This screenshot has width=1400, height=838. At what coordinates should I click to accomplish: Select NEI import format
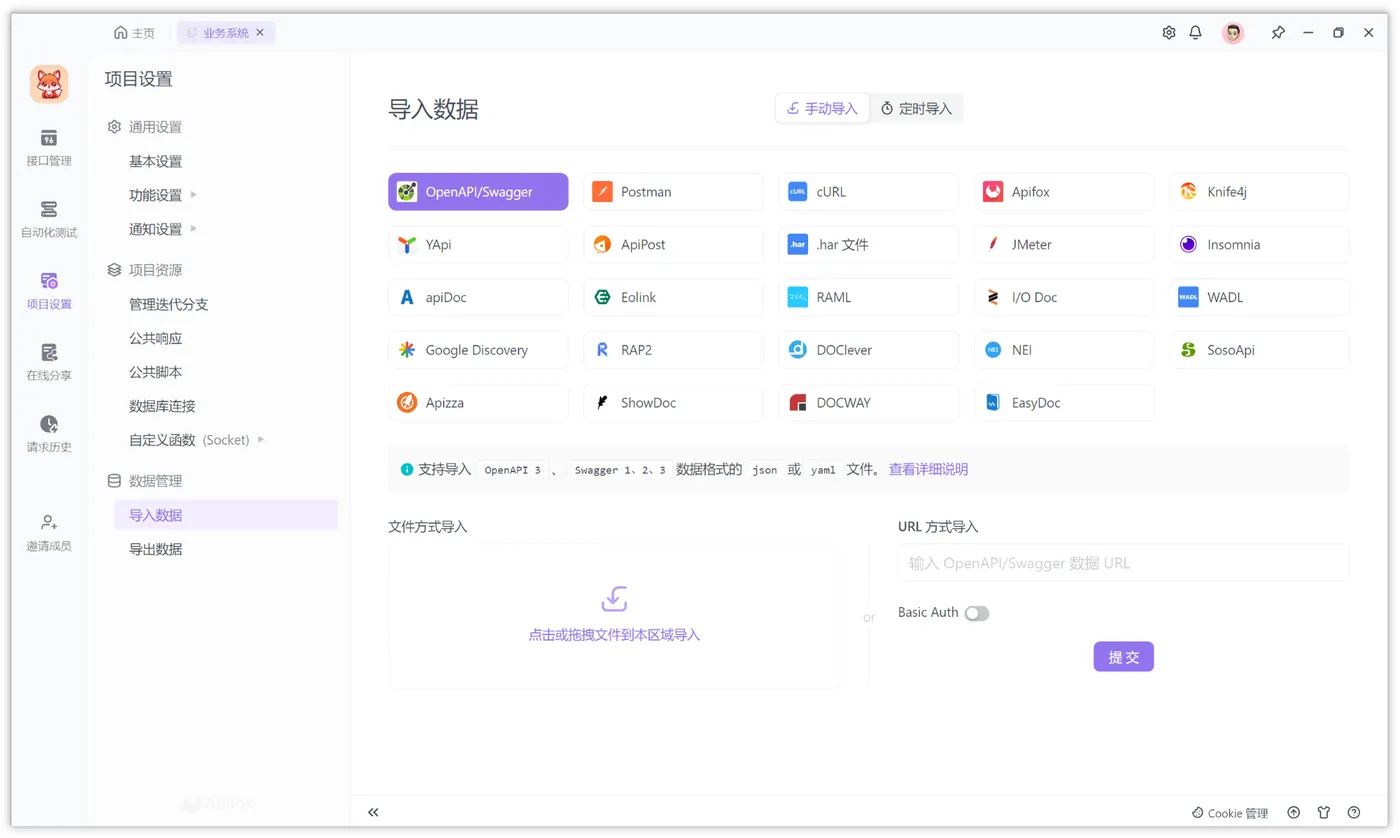click(1064, 350)
